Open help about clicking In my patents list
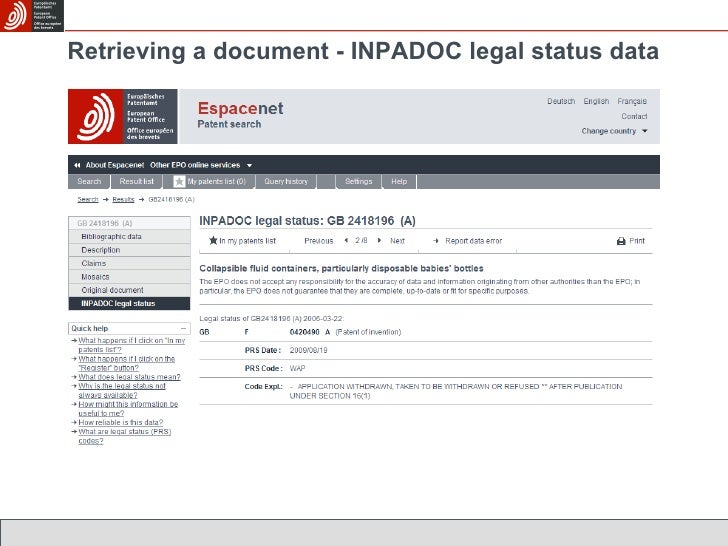 click(x=131, y=345)
